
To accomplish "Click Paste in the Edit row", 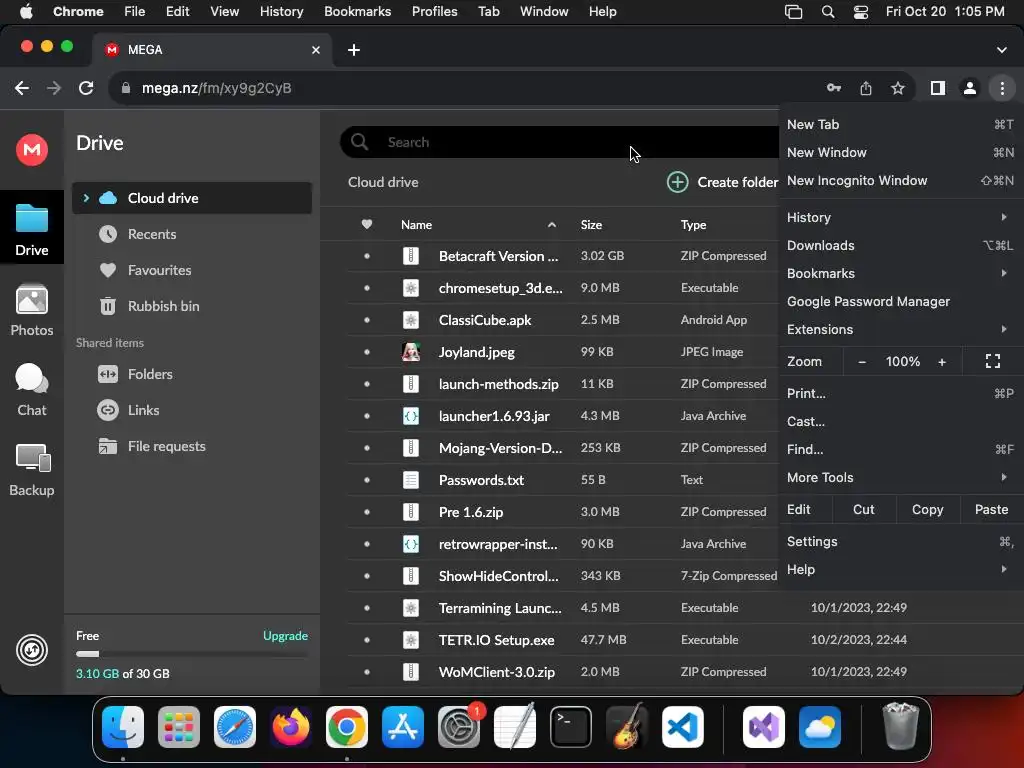I will (991, 509).
